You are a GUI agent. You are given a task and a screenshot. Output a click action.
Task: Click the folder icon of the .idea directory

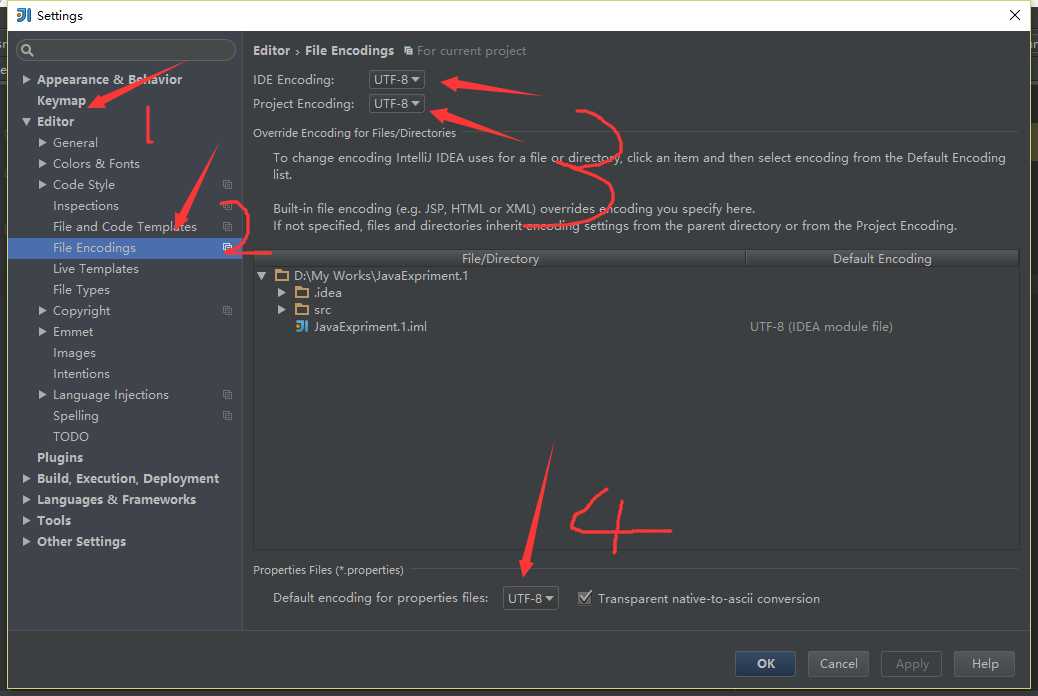pyautogui.click(x=302, y=292)
